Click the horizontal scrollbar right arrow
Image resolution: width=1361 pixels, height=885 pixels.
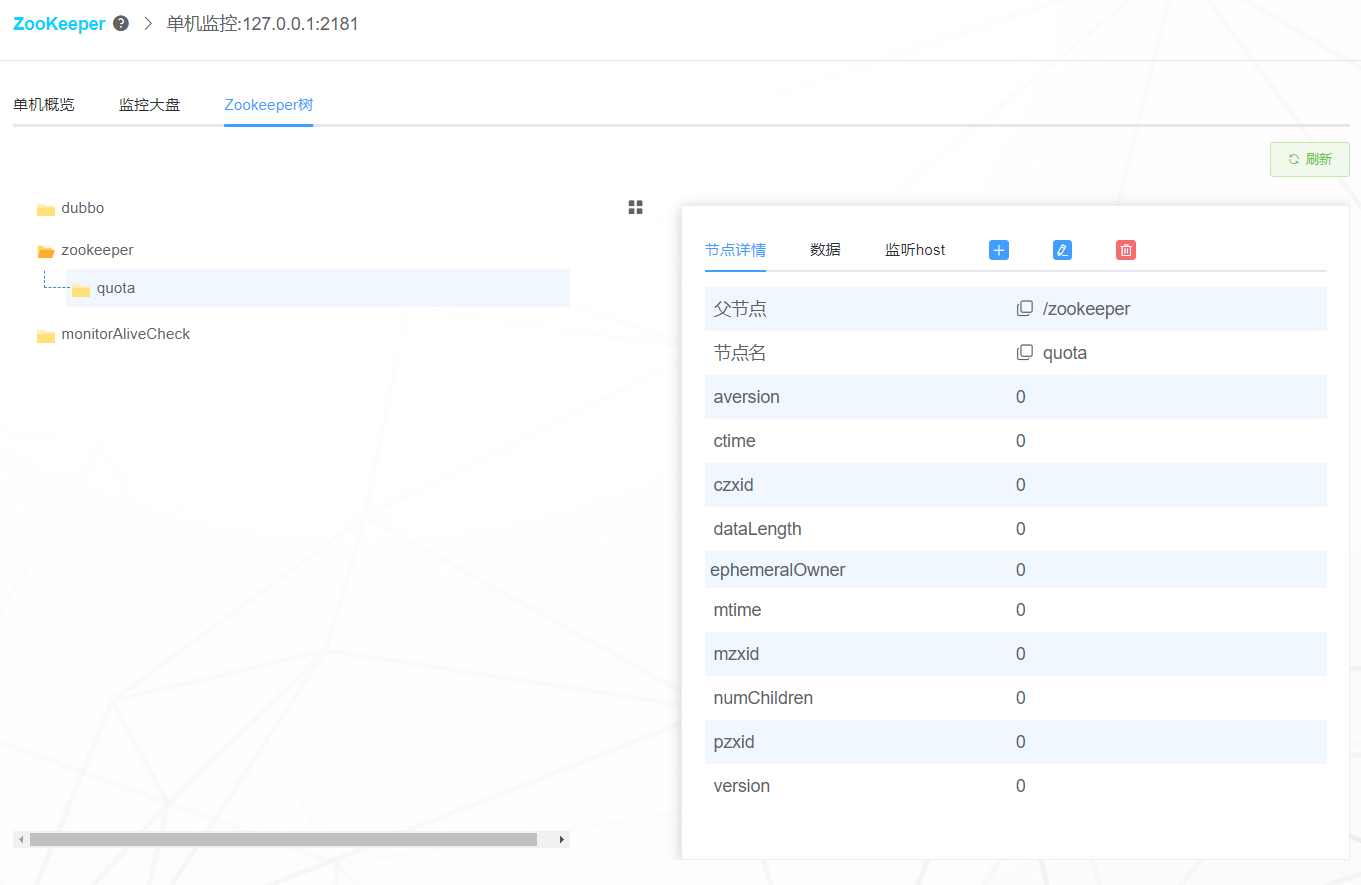[562, 840]
